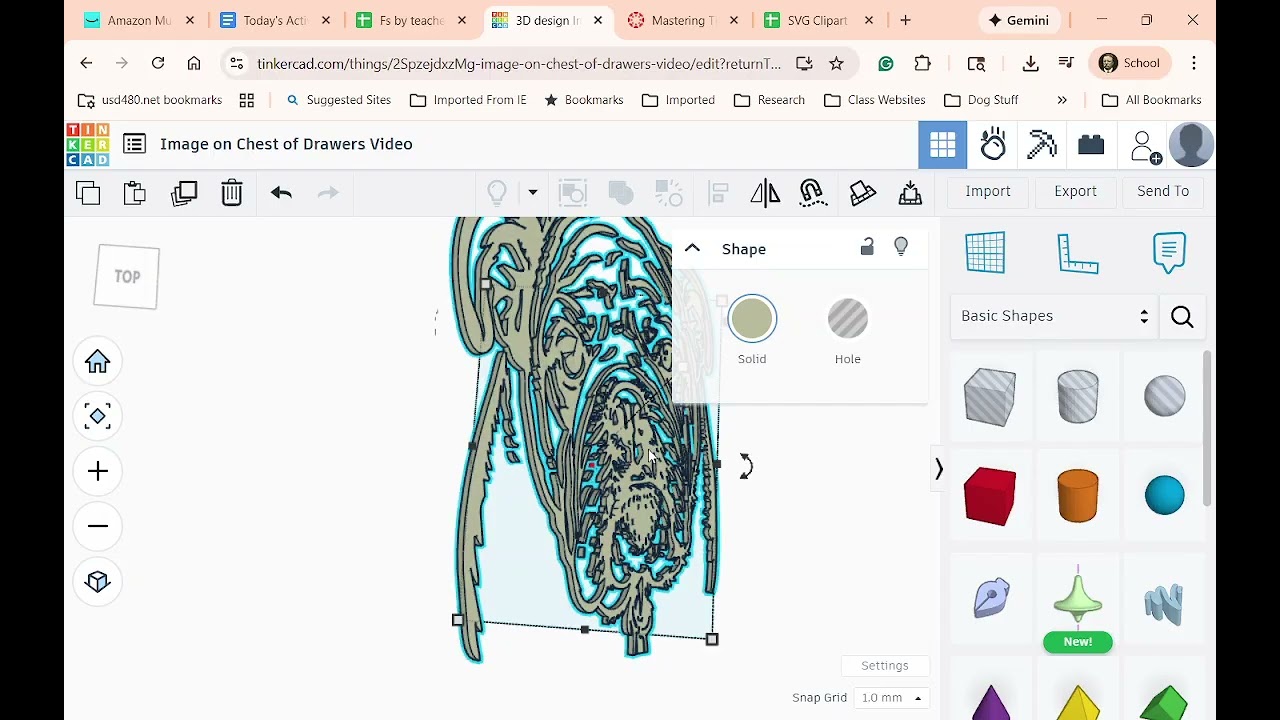This screenshot has width=1280, height=720.
Task: Select the orange cylinder shape
Action: tap(1078, 495)
